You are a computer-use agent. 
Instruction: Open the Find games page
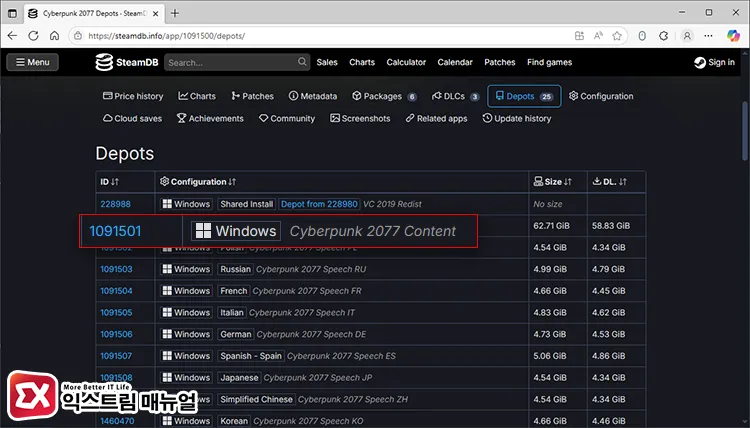pyautogui.click(x=549, y=62)
